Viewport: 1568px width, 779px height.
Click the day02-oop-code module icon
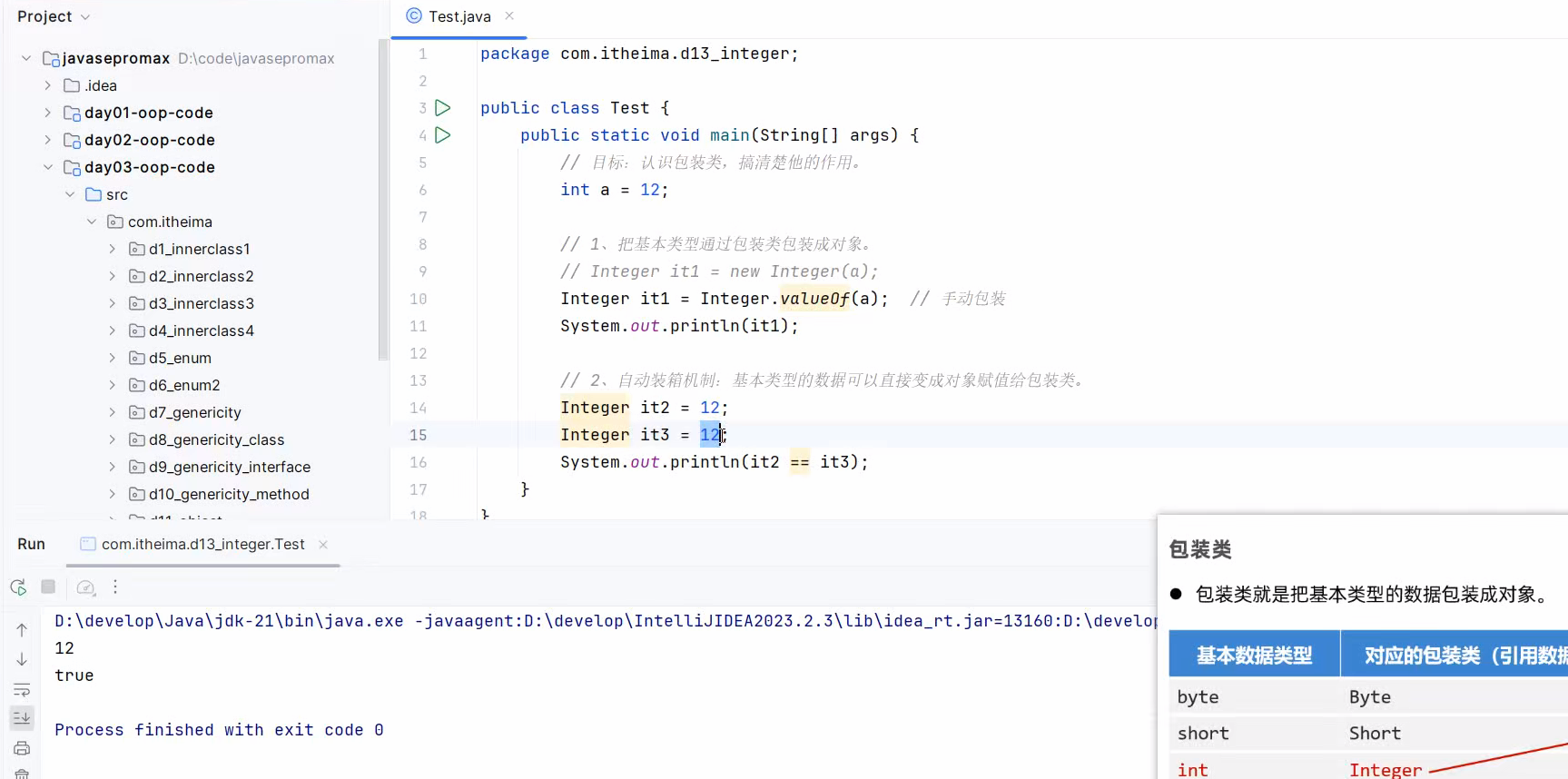[72, 140]
